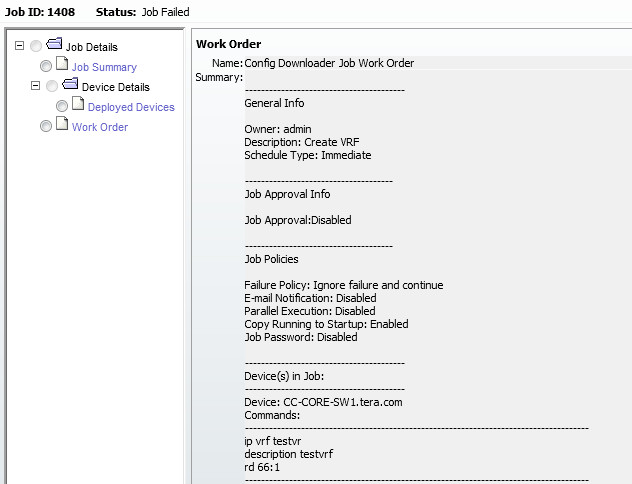
Task: Click the E-mail Notification: Disabled line
Action: (x=310, y=298)
